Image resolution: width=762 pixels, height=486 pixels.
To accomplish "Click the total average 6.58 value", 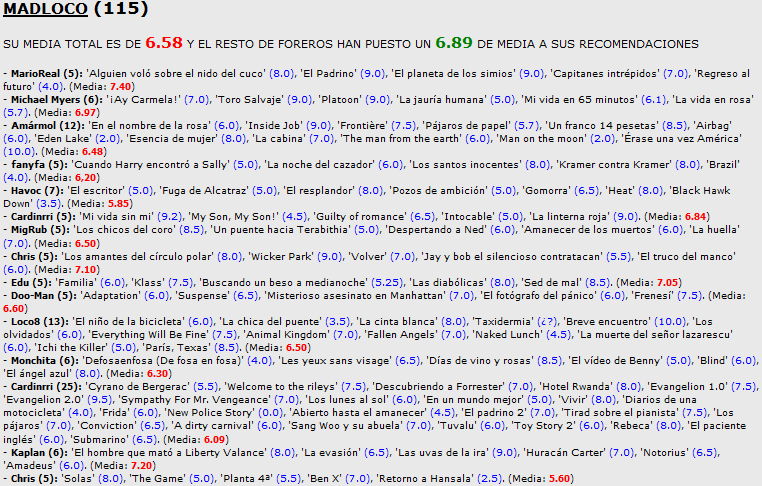I will click(x=164, y=43).
